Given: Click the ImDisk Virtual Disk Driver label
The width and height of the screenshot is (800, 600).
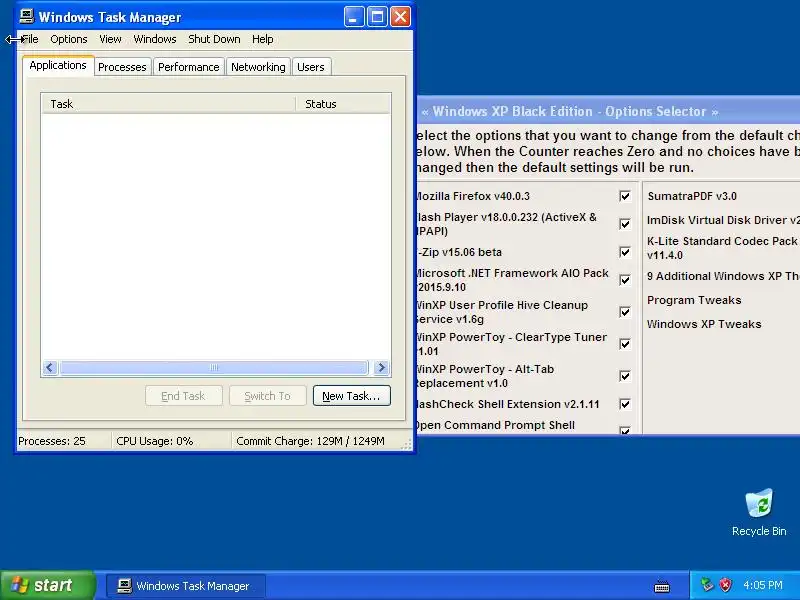Looking at the screenshot, I should [x=723, y=220].
